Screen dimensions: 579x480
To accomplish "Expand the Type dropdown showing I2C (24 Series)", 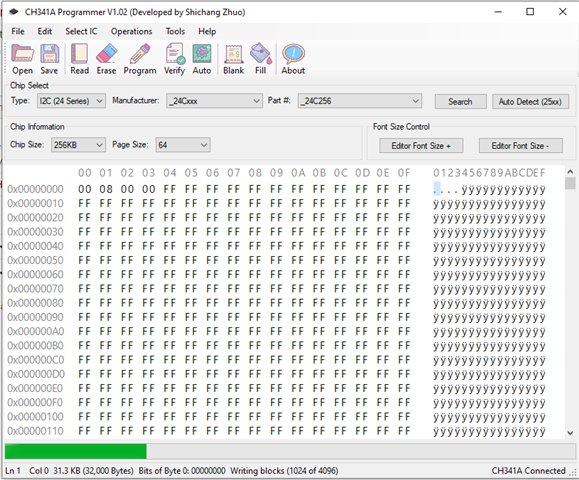I will [71, 101].
